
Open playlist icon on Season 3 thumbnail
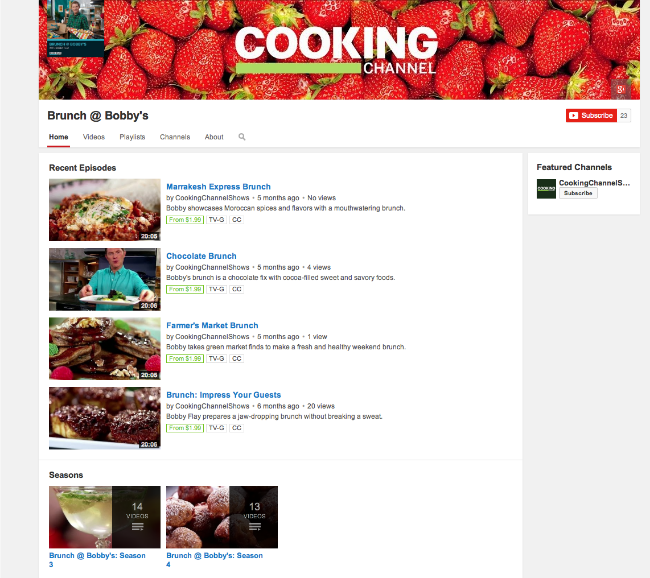click(x=138, y=527)
